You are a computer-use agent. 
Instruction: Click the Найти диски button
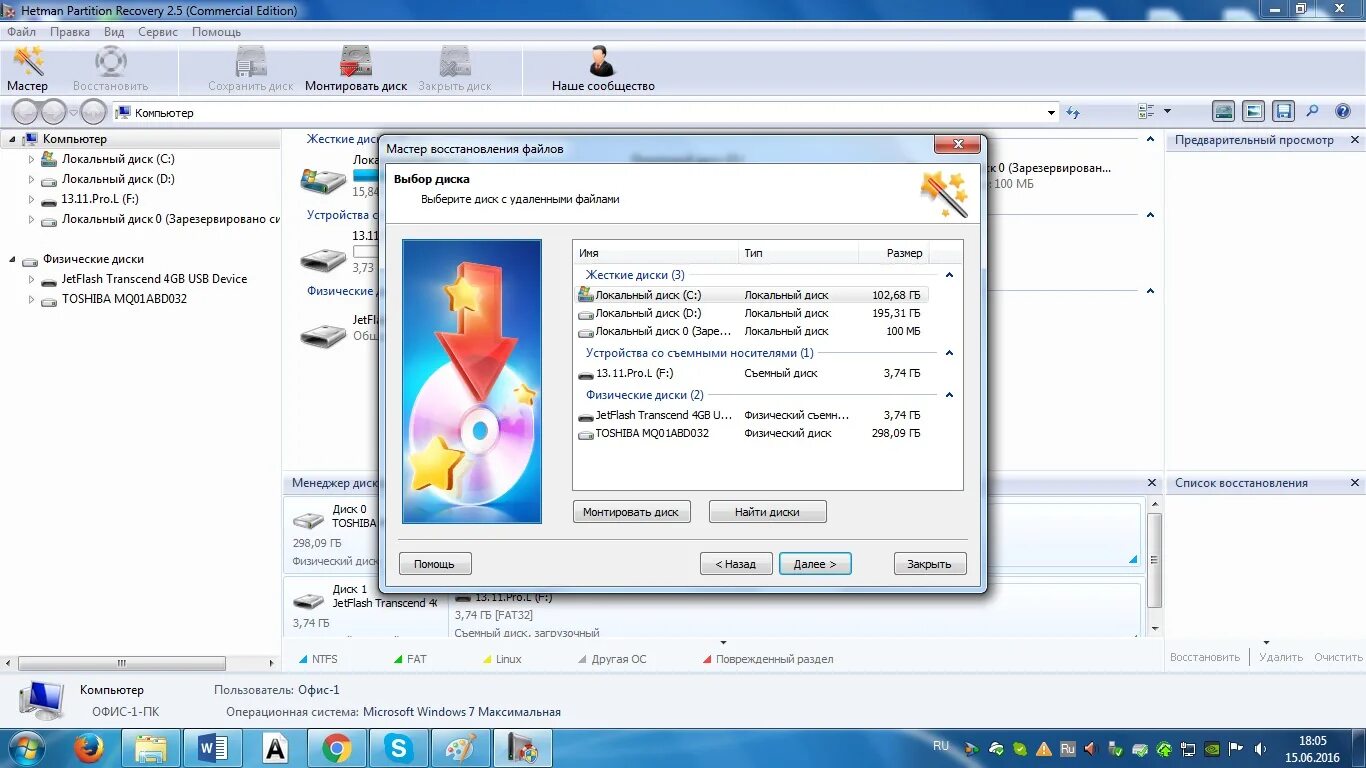tap(768, 512)
